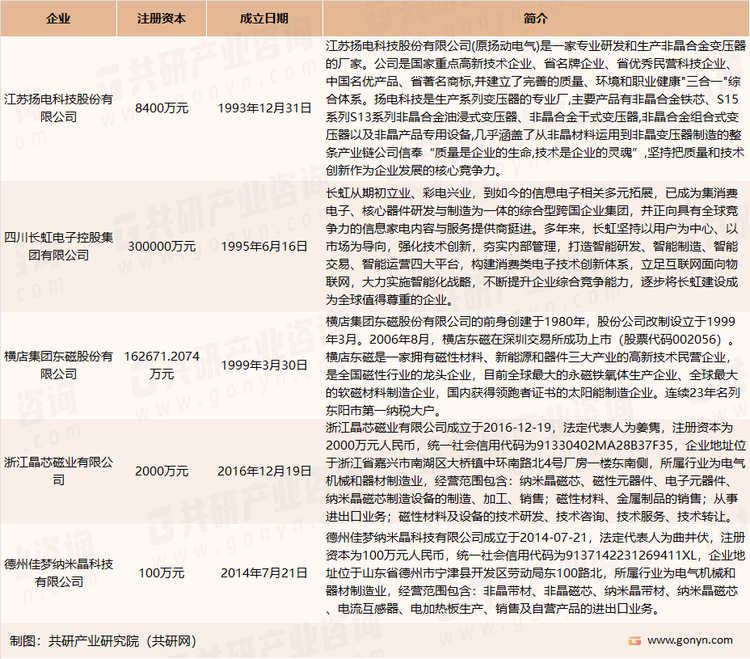The image size is (750, 659).
Task: Select the date 1999年3月30日
Action: pyautogui.click(x=264, y=365)
